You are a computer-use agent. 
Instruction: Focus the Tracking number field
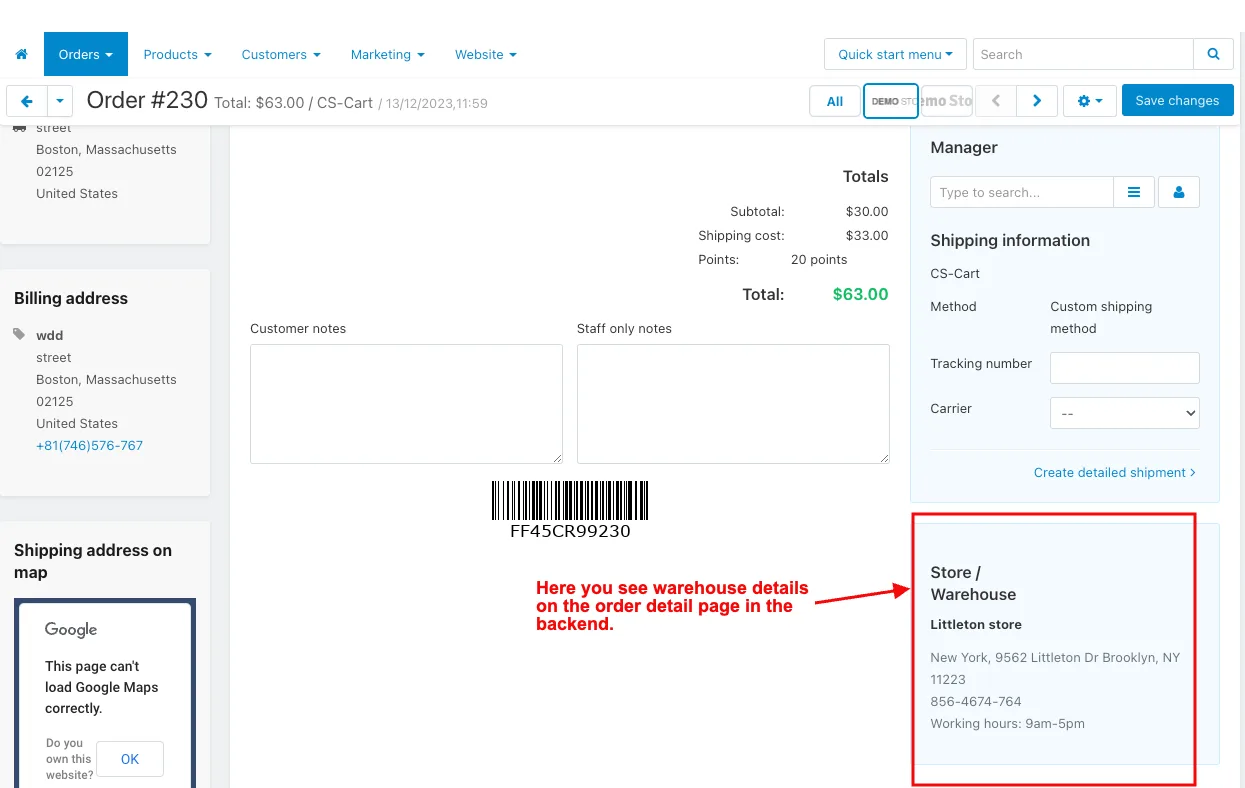point(1124,368)
